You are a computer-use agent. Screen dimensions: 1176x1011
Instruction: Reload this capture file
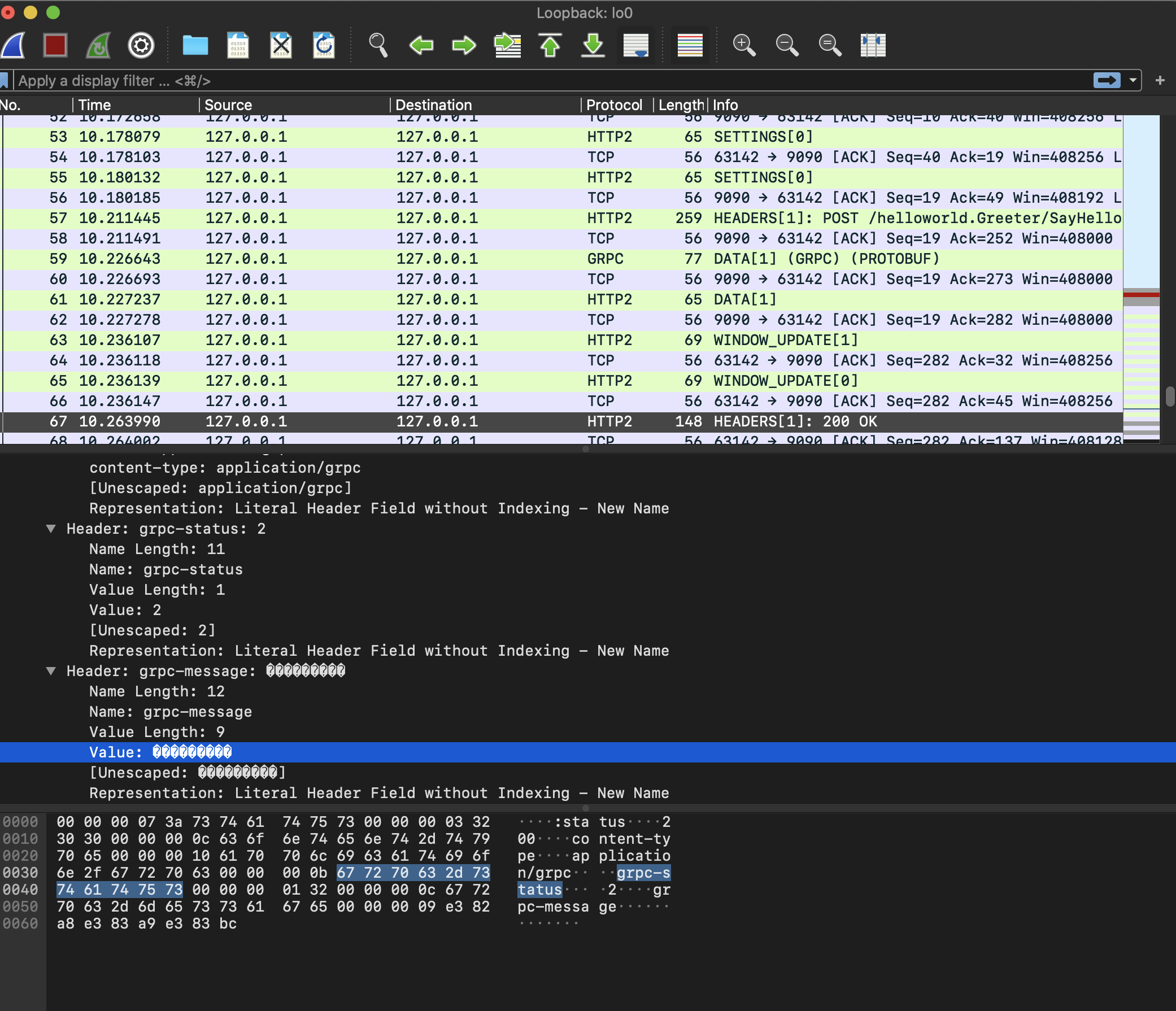coord(323,45)
